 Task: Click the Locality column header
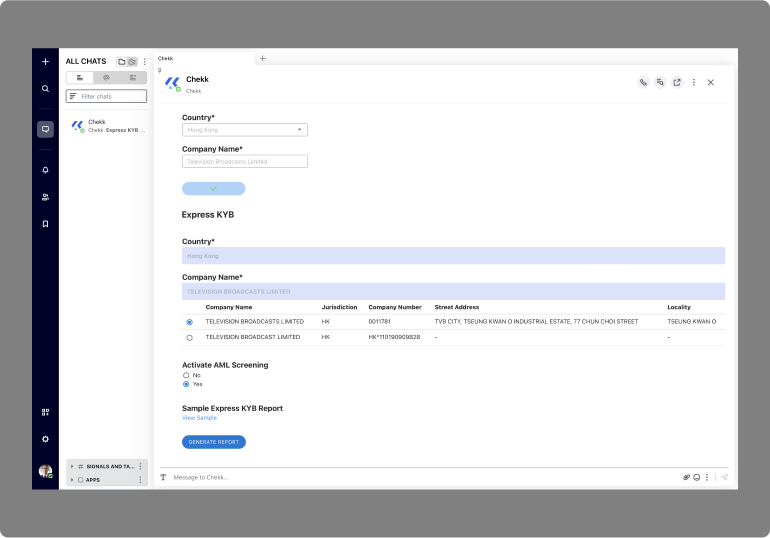[x=679, y=307]
